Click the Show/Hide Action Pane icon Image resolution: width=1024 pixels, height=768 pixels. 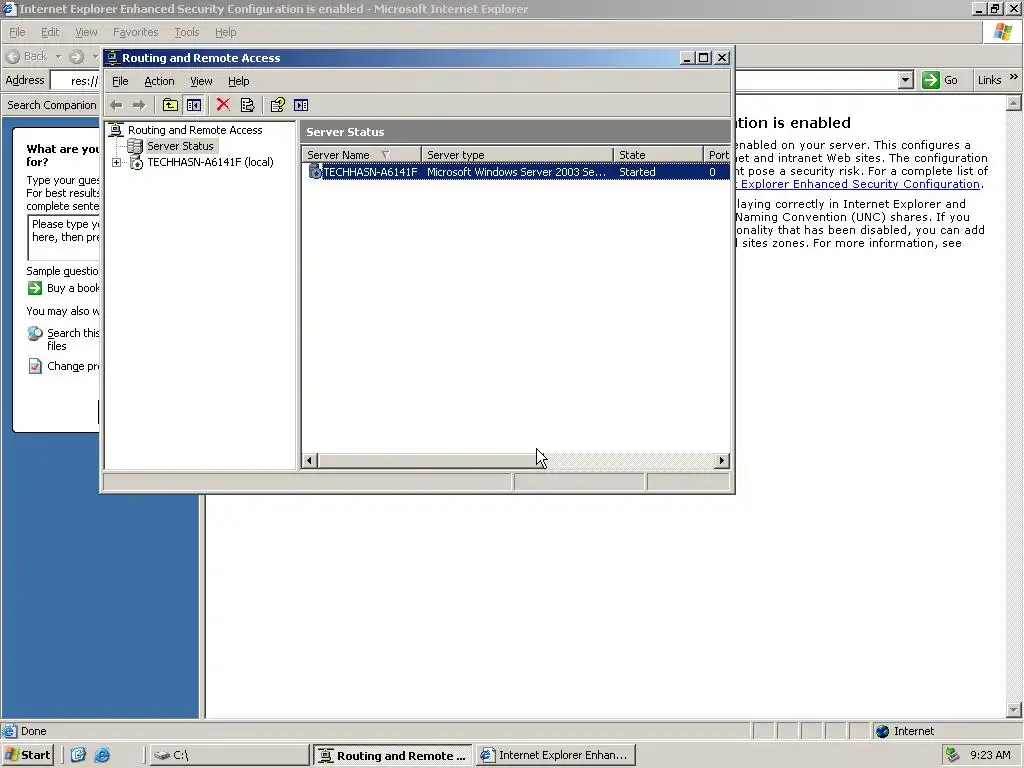tap(301, 105)
